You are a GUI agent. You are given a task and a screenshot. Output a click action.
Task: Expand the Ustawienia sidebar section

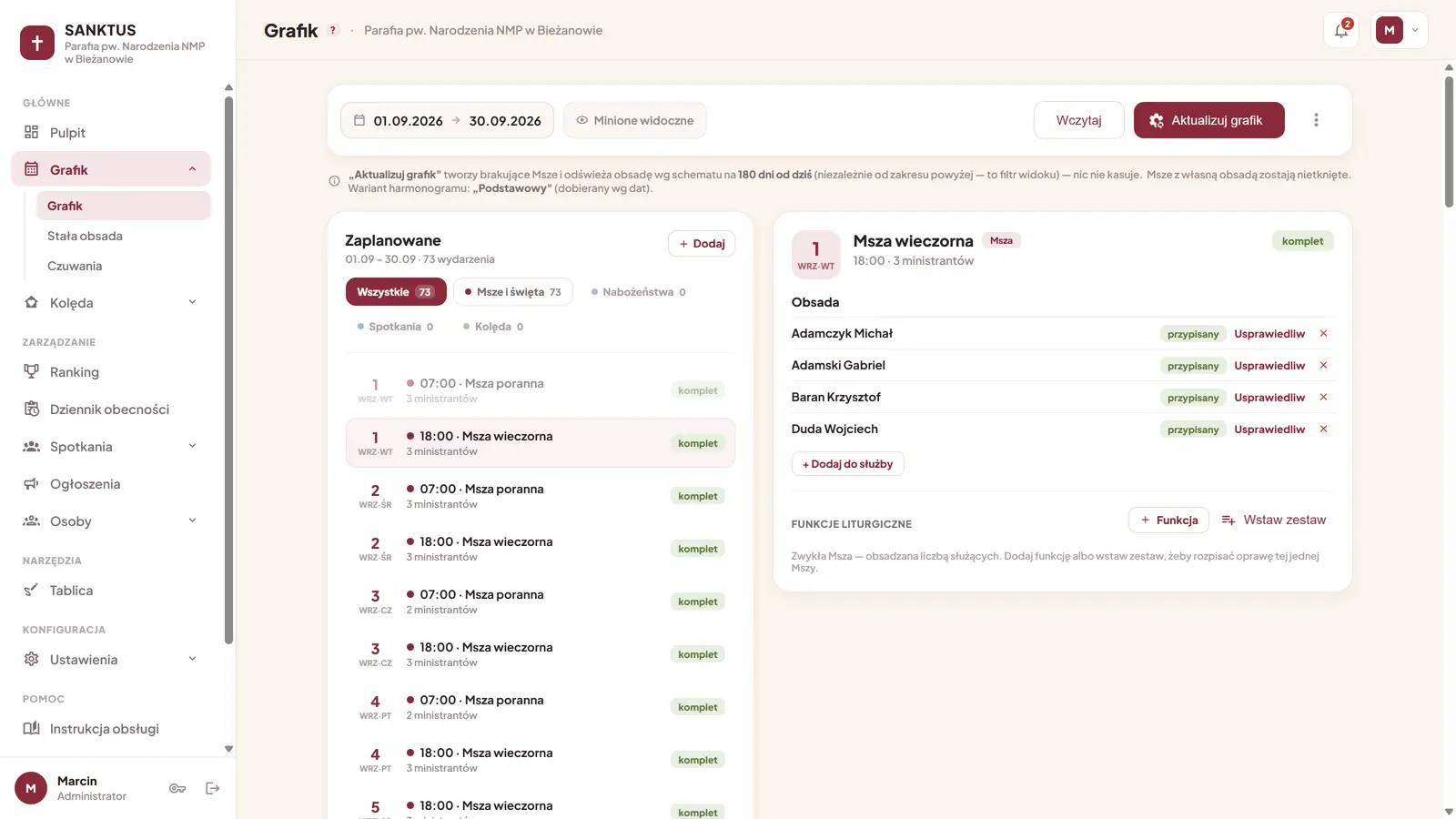click(x=192, y=659)
